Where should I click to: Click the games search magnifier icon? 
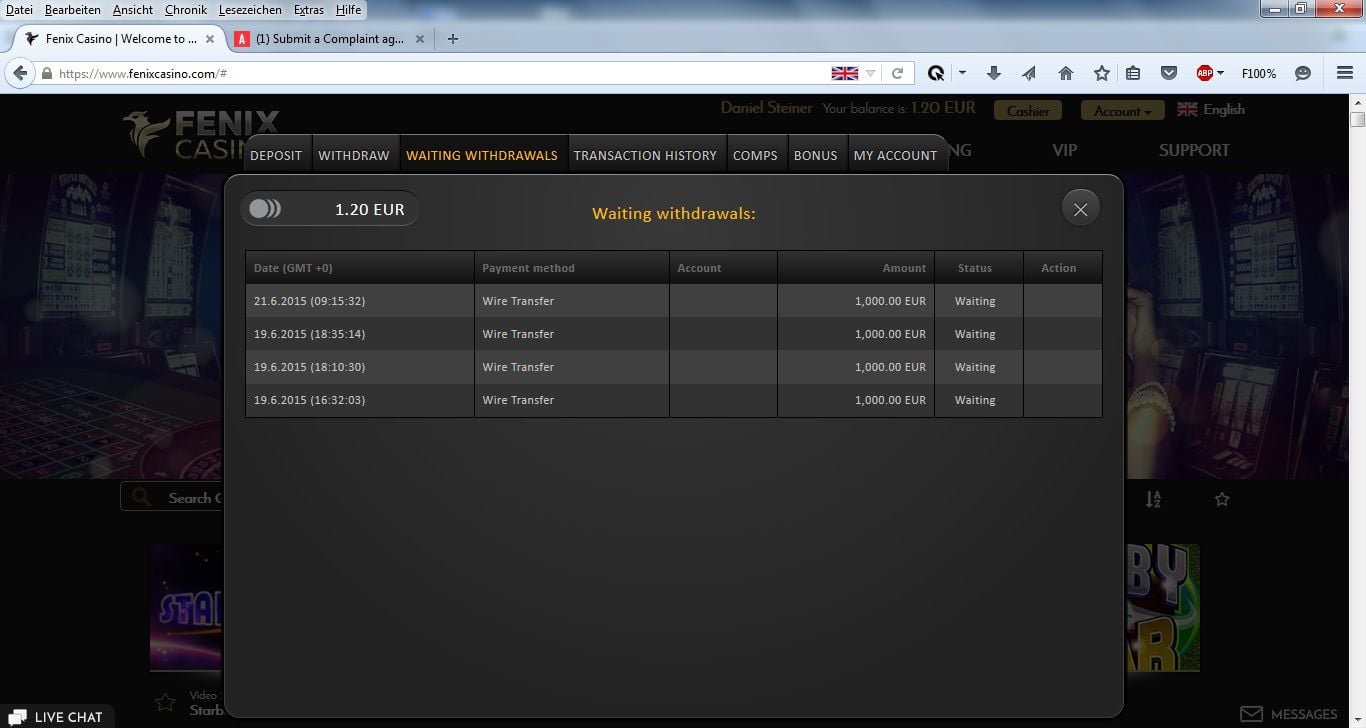(141, 497)
